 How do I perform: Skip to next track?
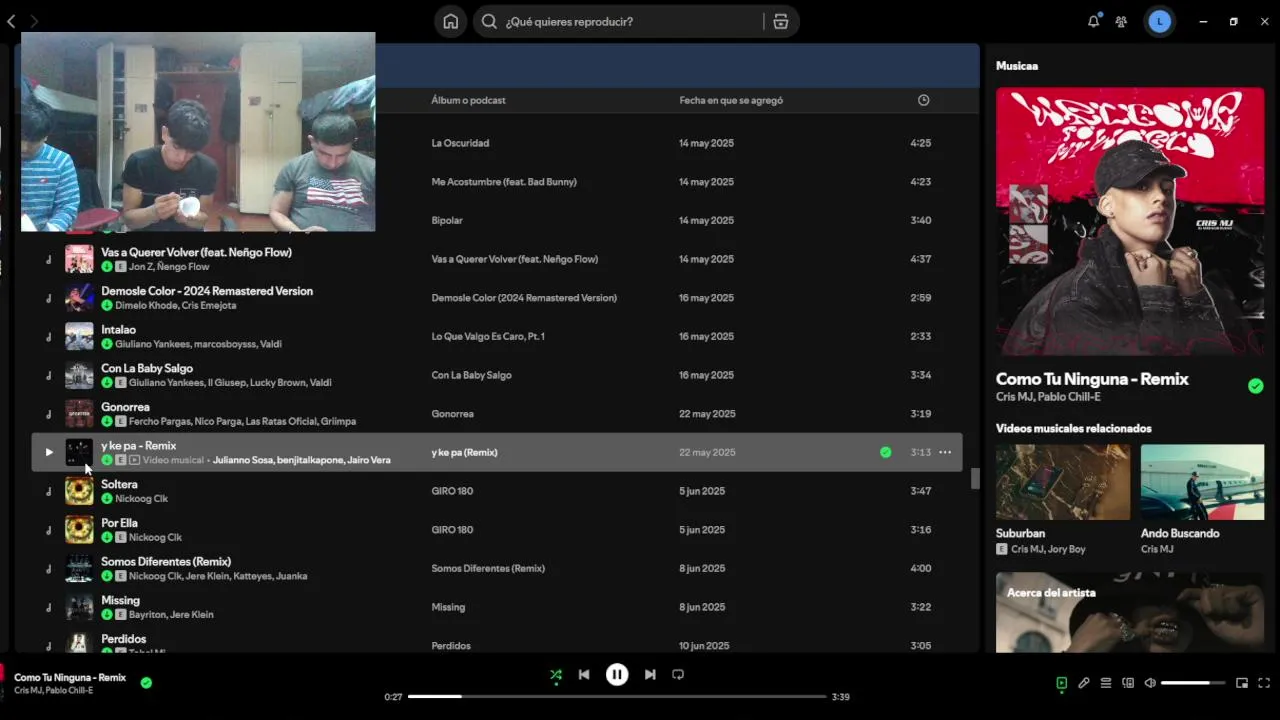point(650,675)
